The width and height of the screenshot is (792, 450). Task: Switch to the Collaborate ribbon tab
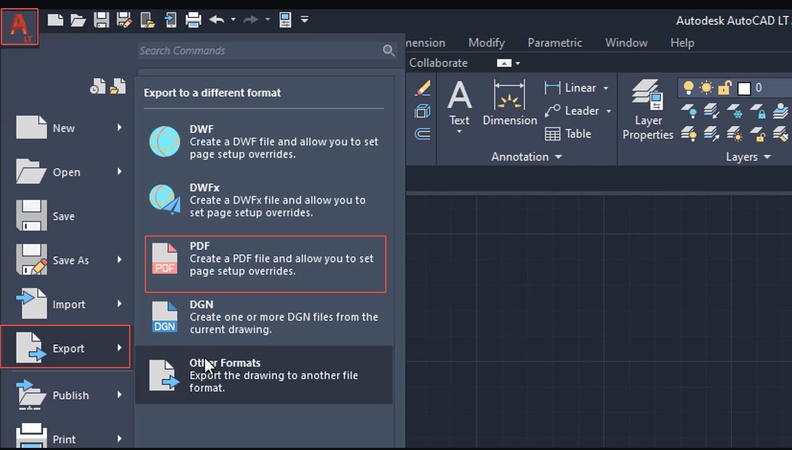pyautogui.click(x=438, y=63)
